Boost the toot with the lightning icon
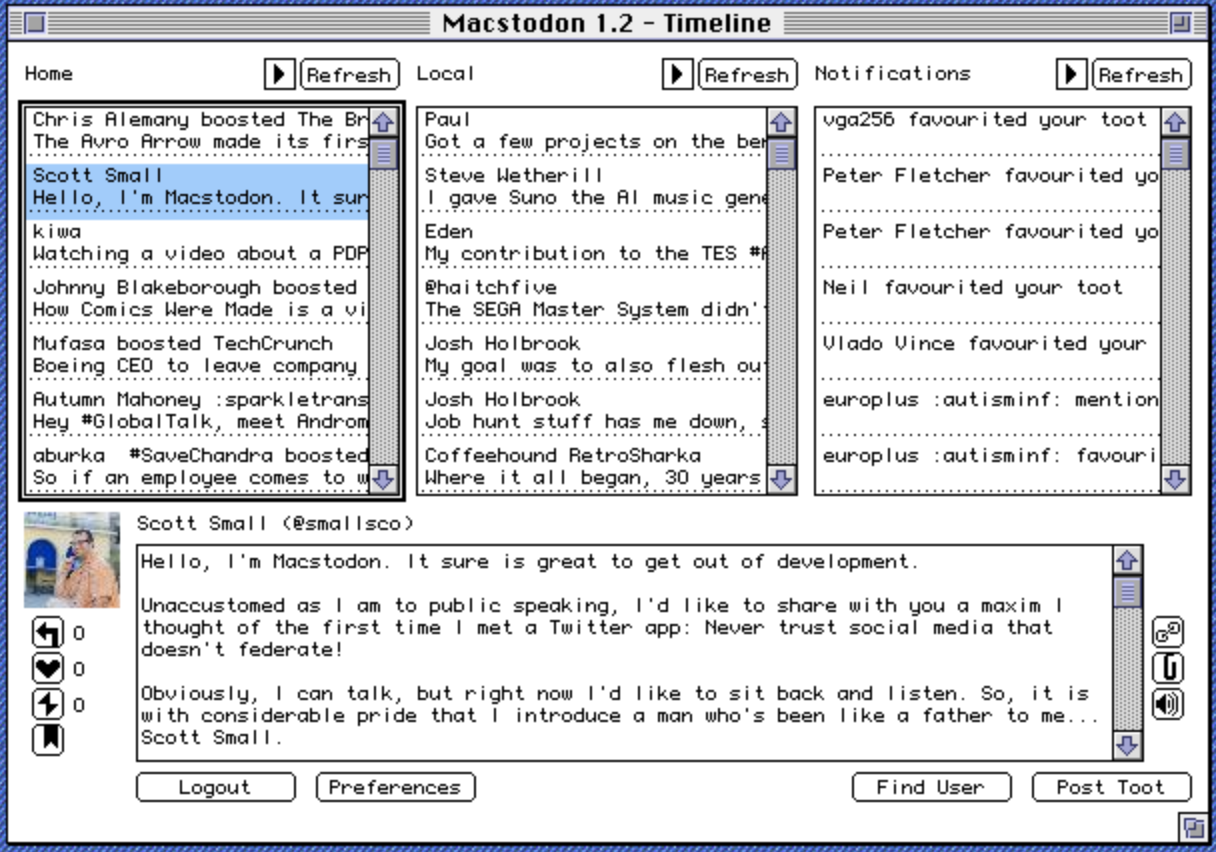 [48, 705]
